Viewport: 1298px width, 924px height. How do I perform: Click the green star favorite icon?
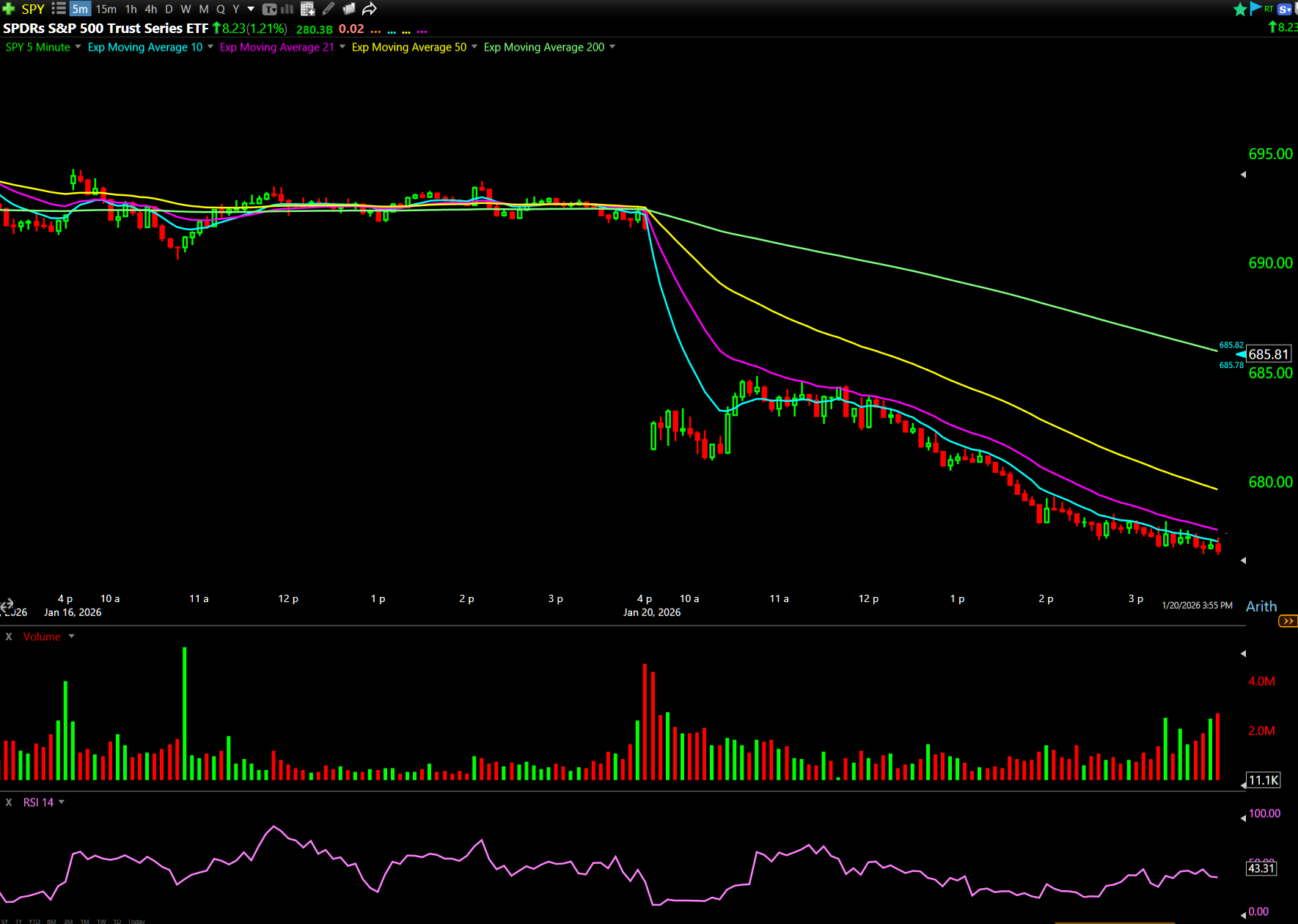coord(1240,9)
